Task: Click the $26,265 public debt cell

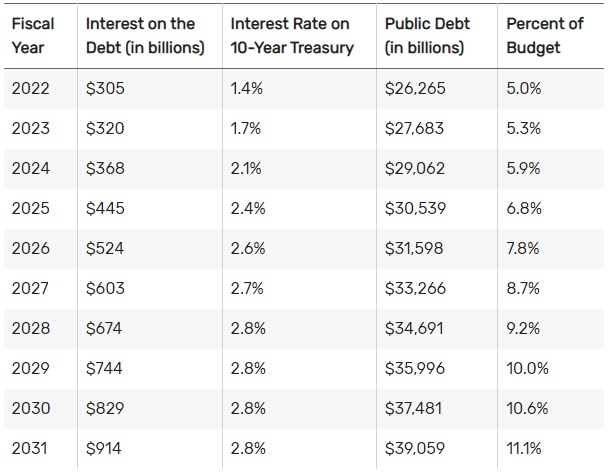Action: point(414,88)
